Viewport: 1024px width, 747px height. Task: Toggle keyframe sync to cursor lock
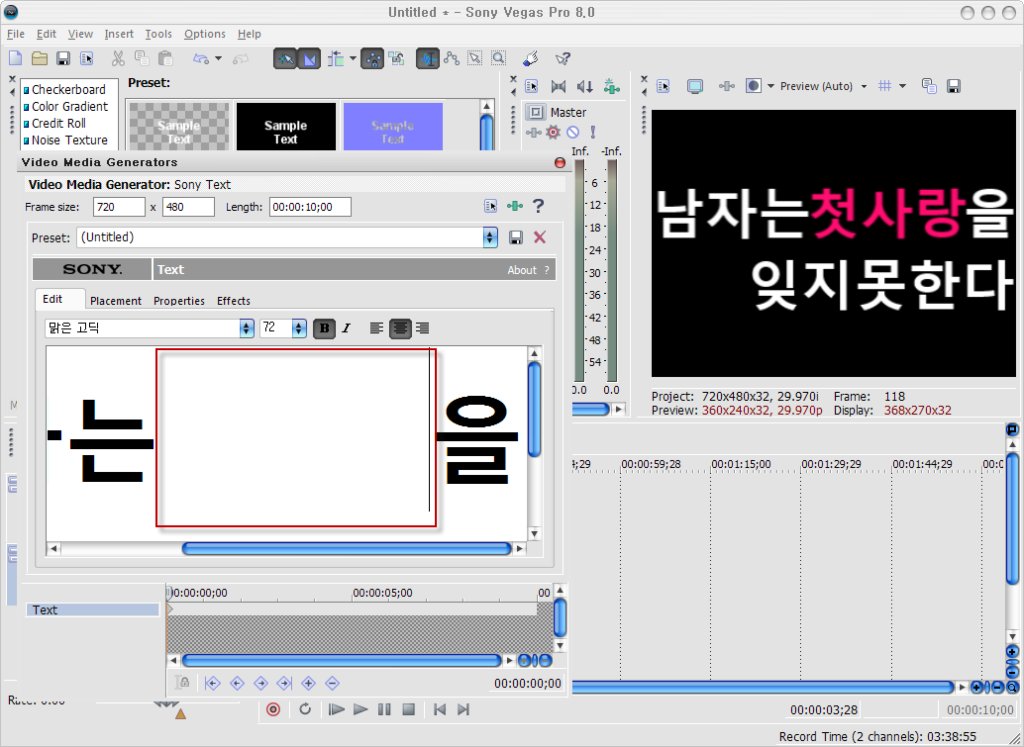click(183, 683)
